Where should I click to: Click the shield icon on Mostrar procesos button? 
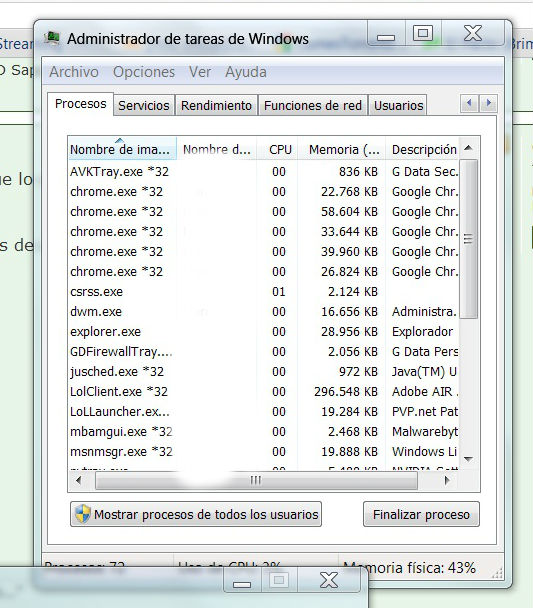click(83, 514)
